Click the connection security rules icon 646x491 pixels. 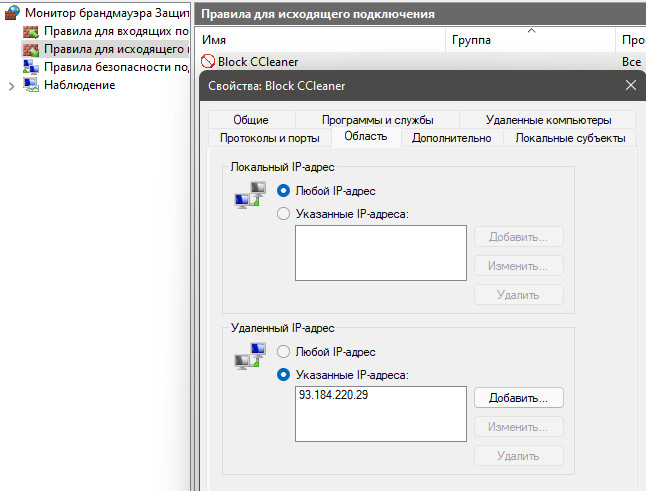point(31,67)
